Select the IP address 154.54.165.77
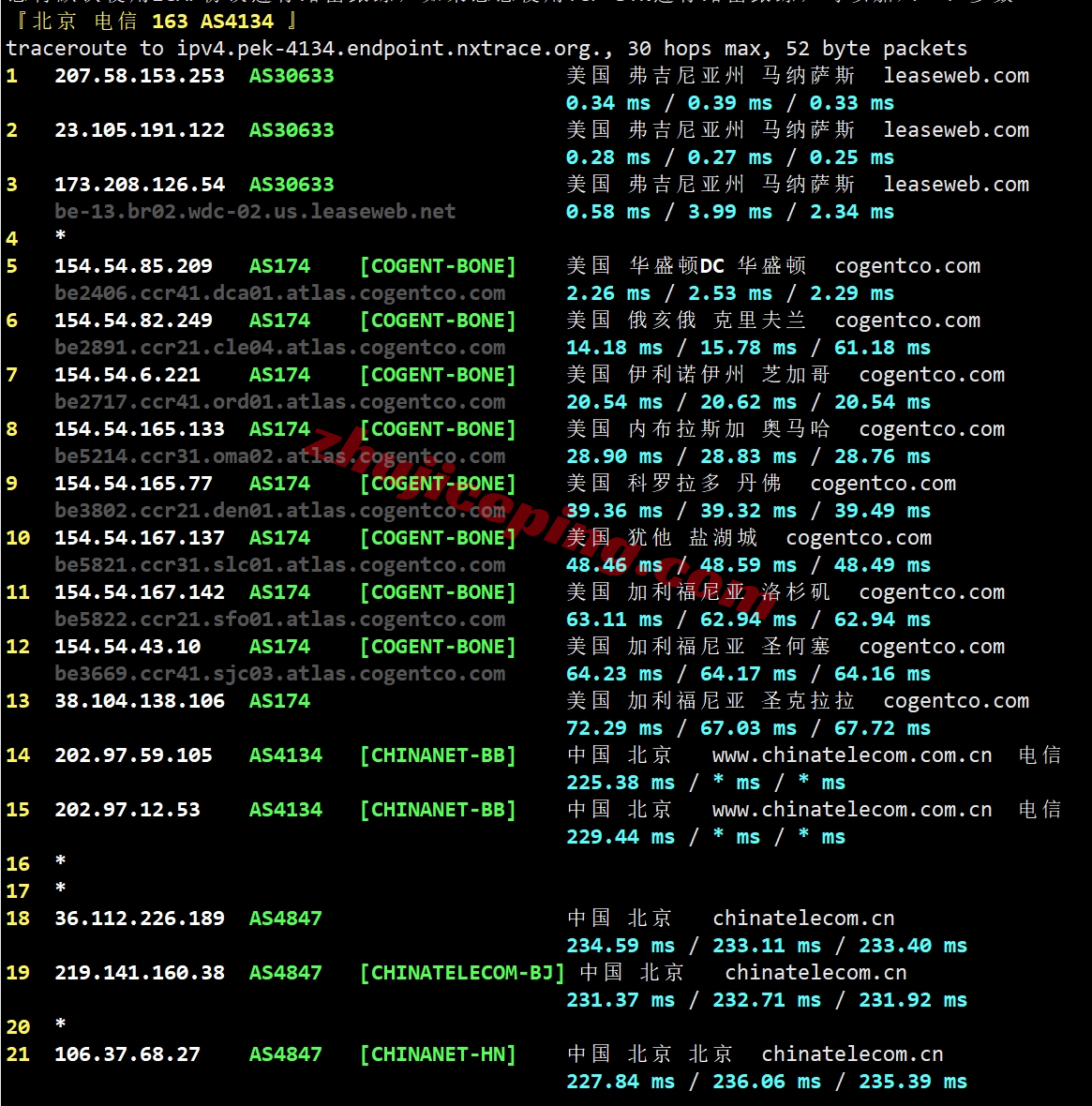Image resolution: width=1092 pixels, height=1106 pixels. (133, 483)
